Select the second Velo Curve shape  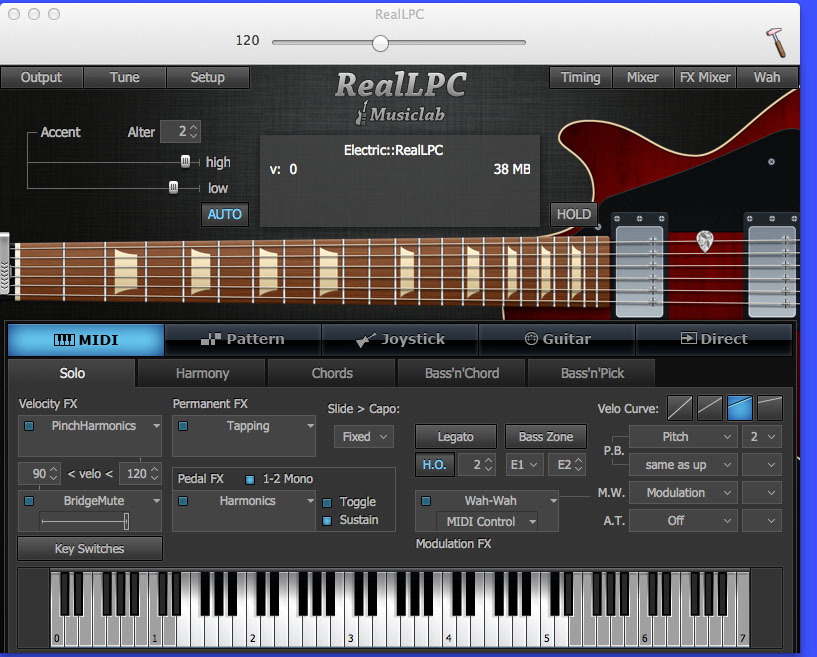710,408
